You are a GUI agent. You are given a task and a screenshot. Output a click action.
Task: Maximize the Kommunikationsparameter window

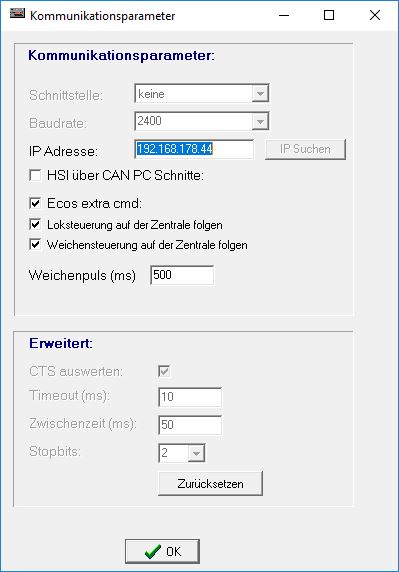click(x=329, y=15)
